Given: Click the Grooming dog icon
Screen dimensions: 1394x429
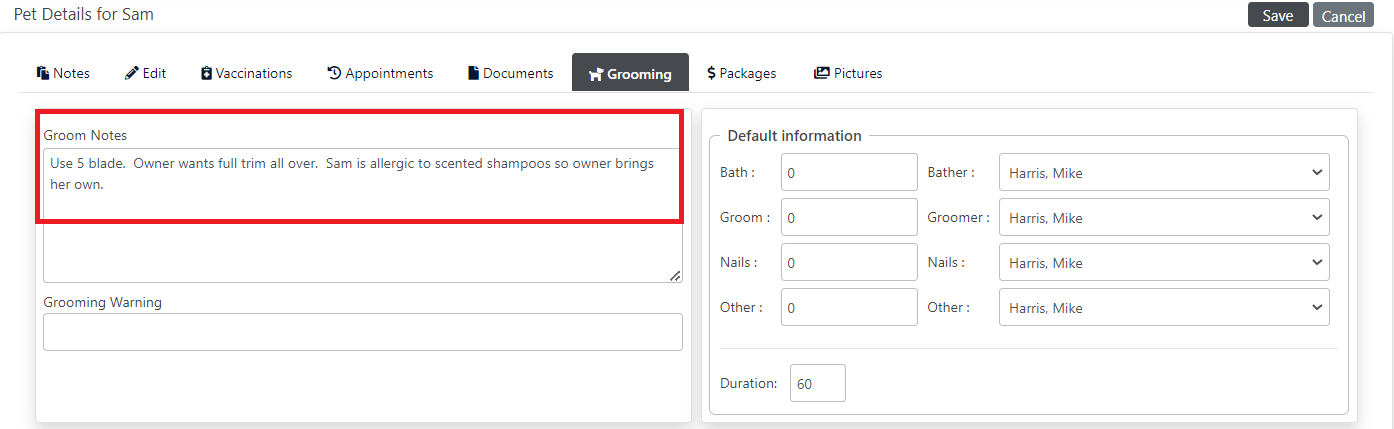Looking at the screenshot, I should click(x=596, y=74).
